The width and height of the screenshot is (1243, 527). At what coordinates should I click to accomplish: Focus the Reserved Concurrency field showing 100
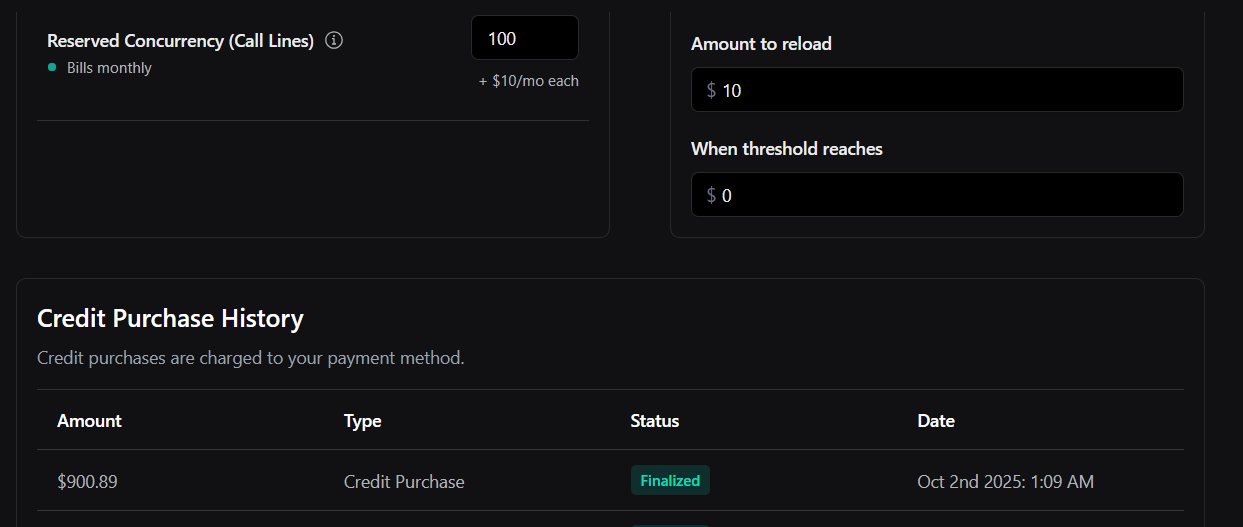click(x=524, y=38)
